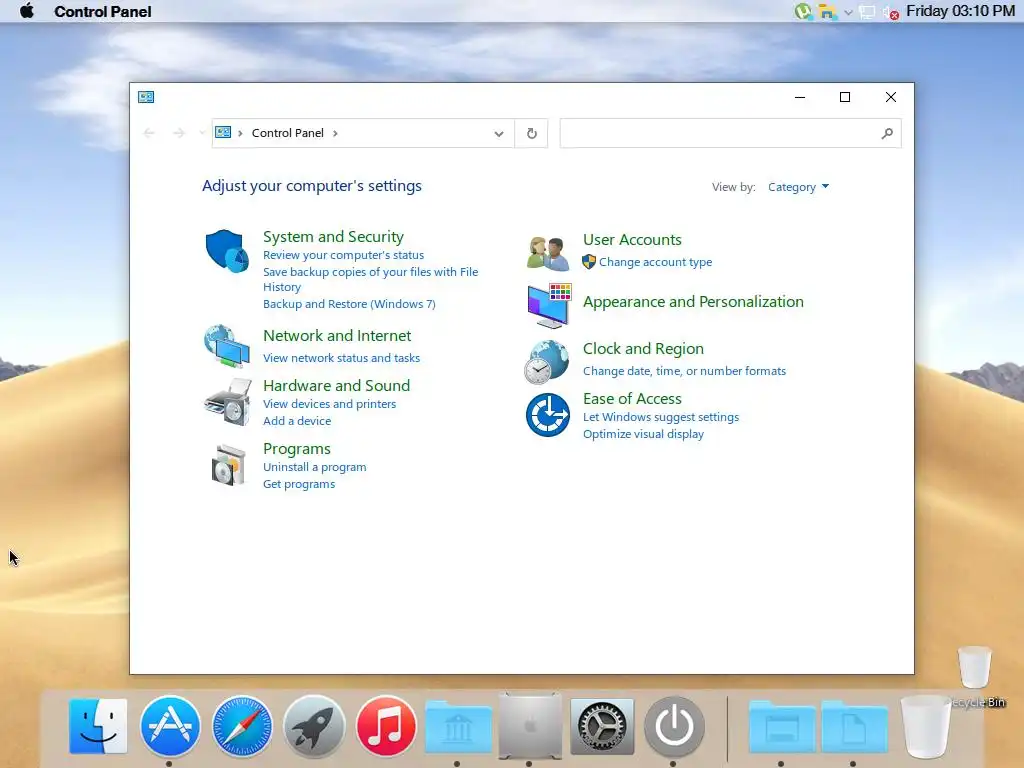
Task: Click the refresh button in address bar
Action: pyautogui.click(x=532, y=133)
